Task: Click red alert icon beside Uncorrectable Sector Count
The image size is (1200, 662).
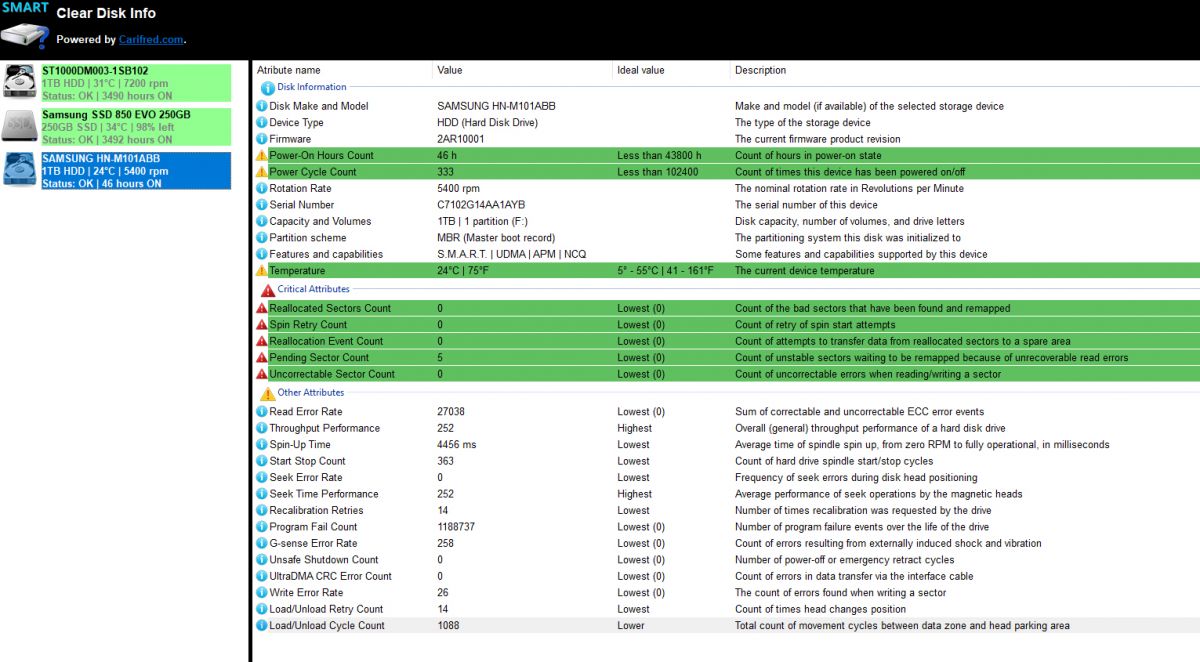Action: pyautogui.click(x=262, y=374)
